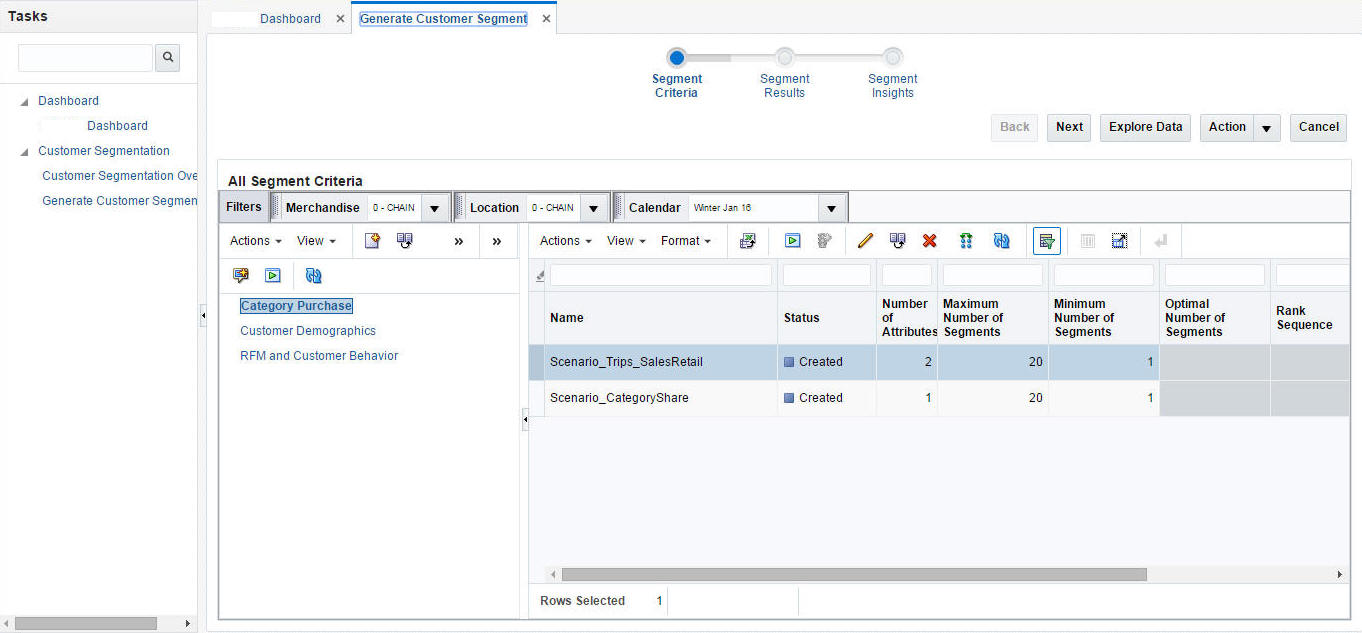Toggle the Query By Example filter icon
This screenshot has width=1362, height=633.
click(1046, 241)
